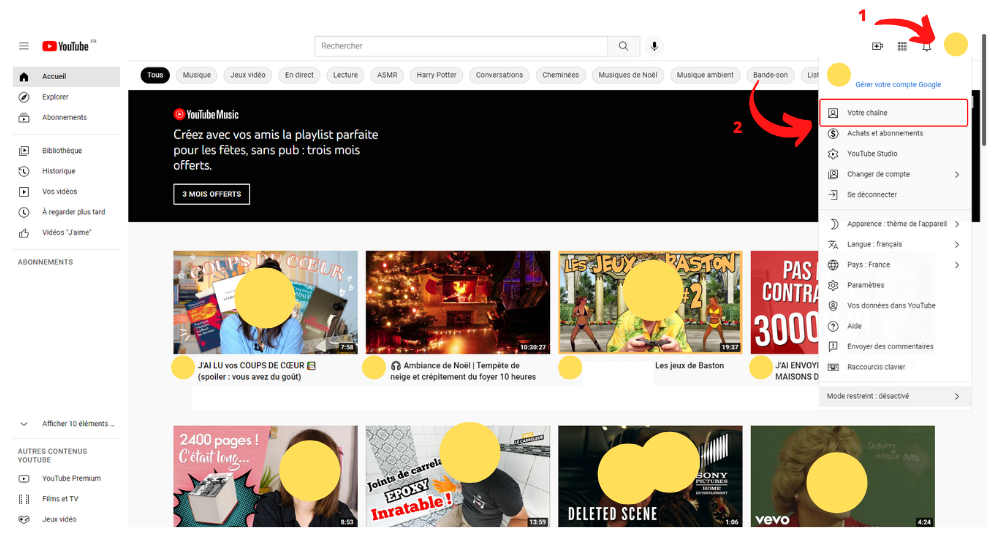Click the 3 MOIS OFFERTS button
Screen dimensions: 1000x560
point(212,194)
